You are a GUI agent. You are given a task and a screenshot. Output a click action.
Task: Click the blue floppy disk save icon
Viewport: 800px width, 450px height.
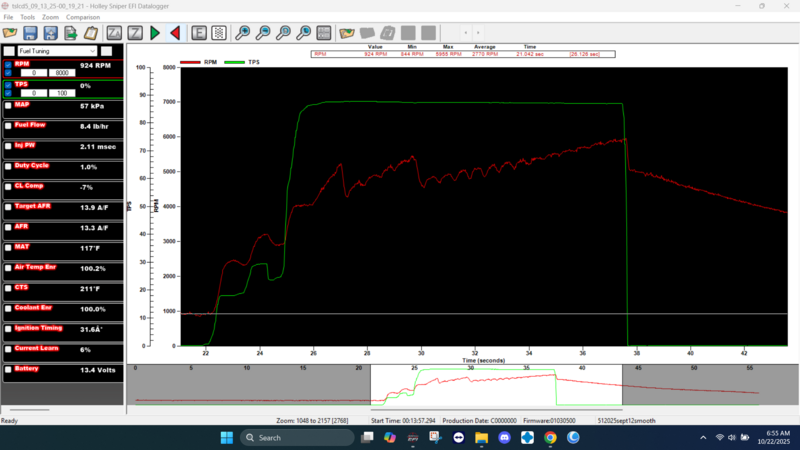31,33
